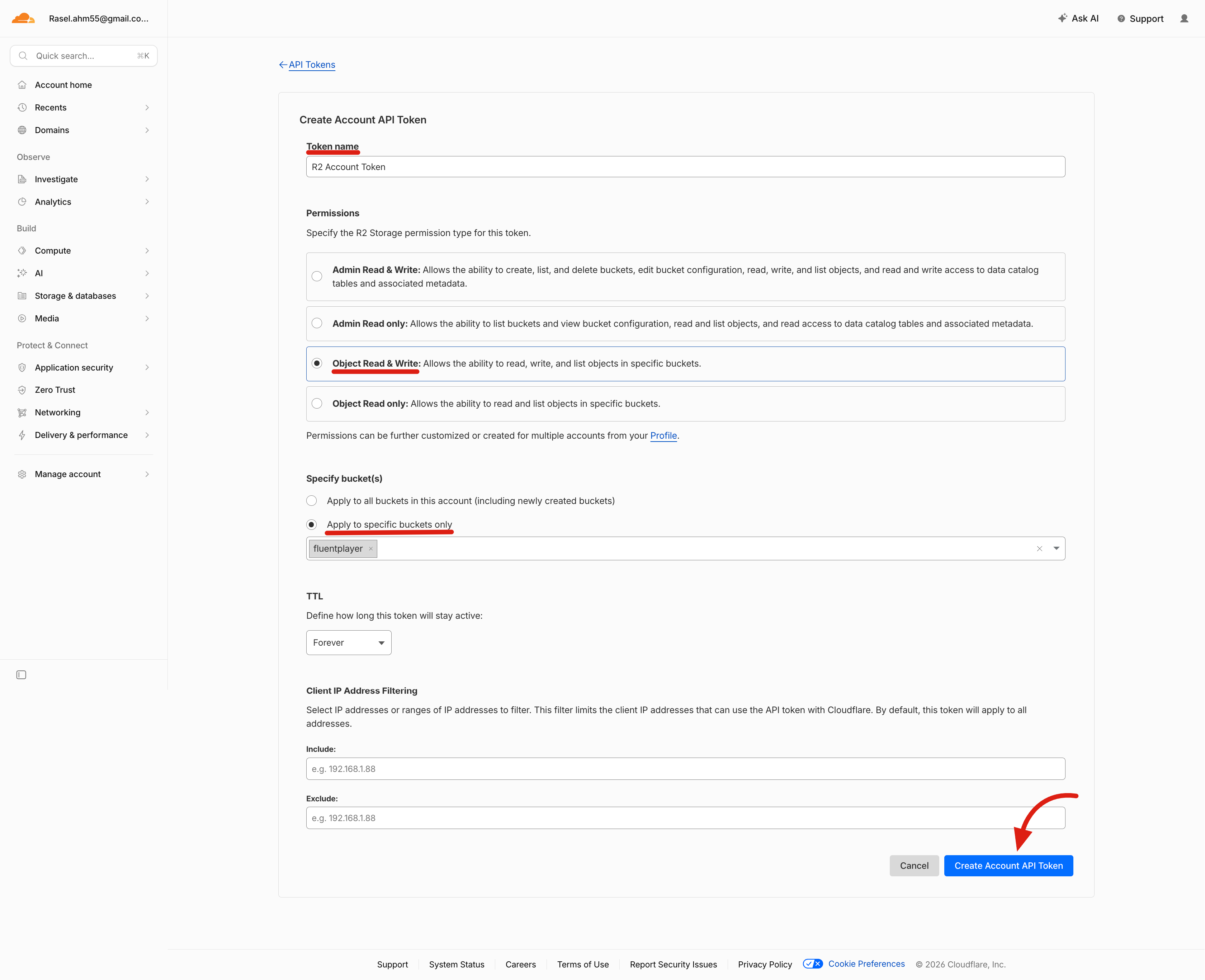Click the Networking icon
This screenshot has height=980, width=1205.
click(22, 413)
